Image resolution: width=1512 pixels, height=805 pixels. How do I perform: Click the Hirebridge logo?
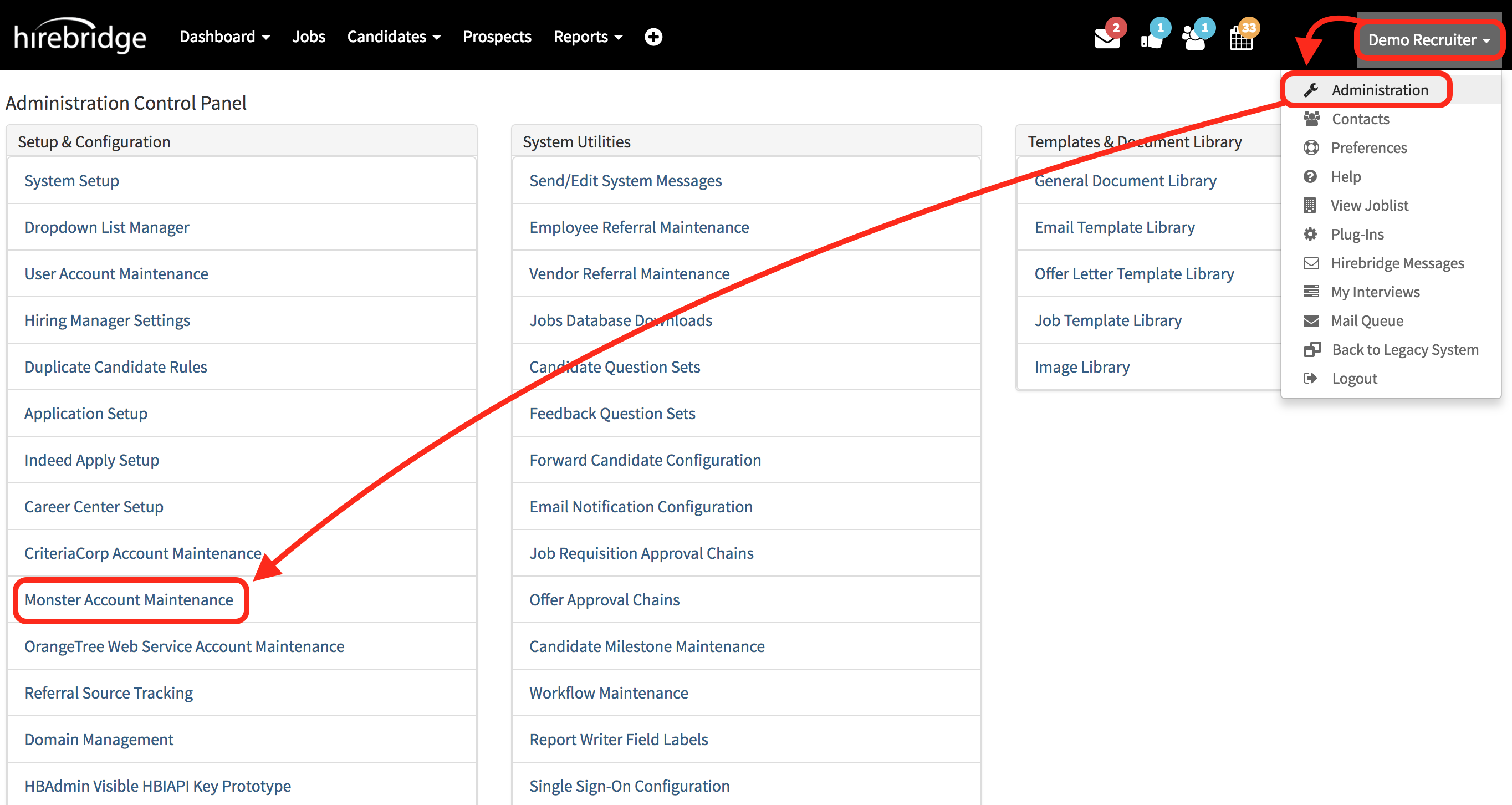pos(80,37)
